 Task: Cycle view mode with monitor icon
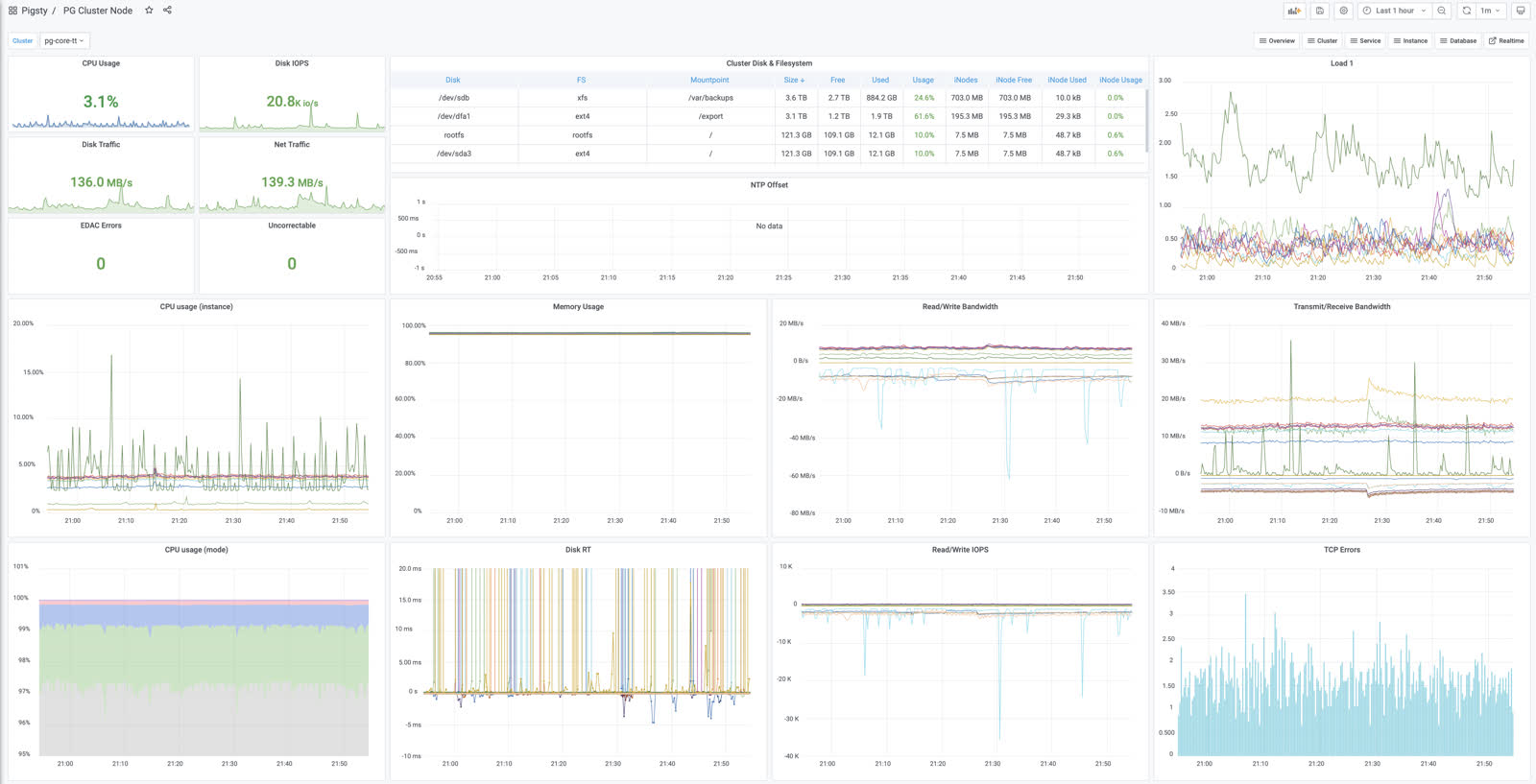click(1521, 11)
